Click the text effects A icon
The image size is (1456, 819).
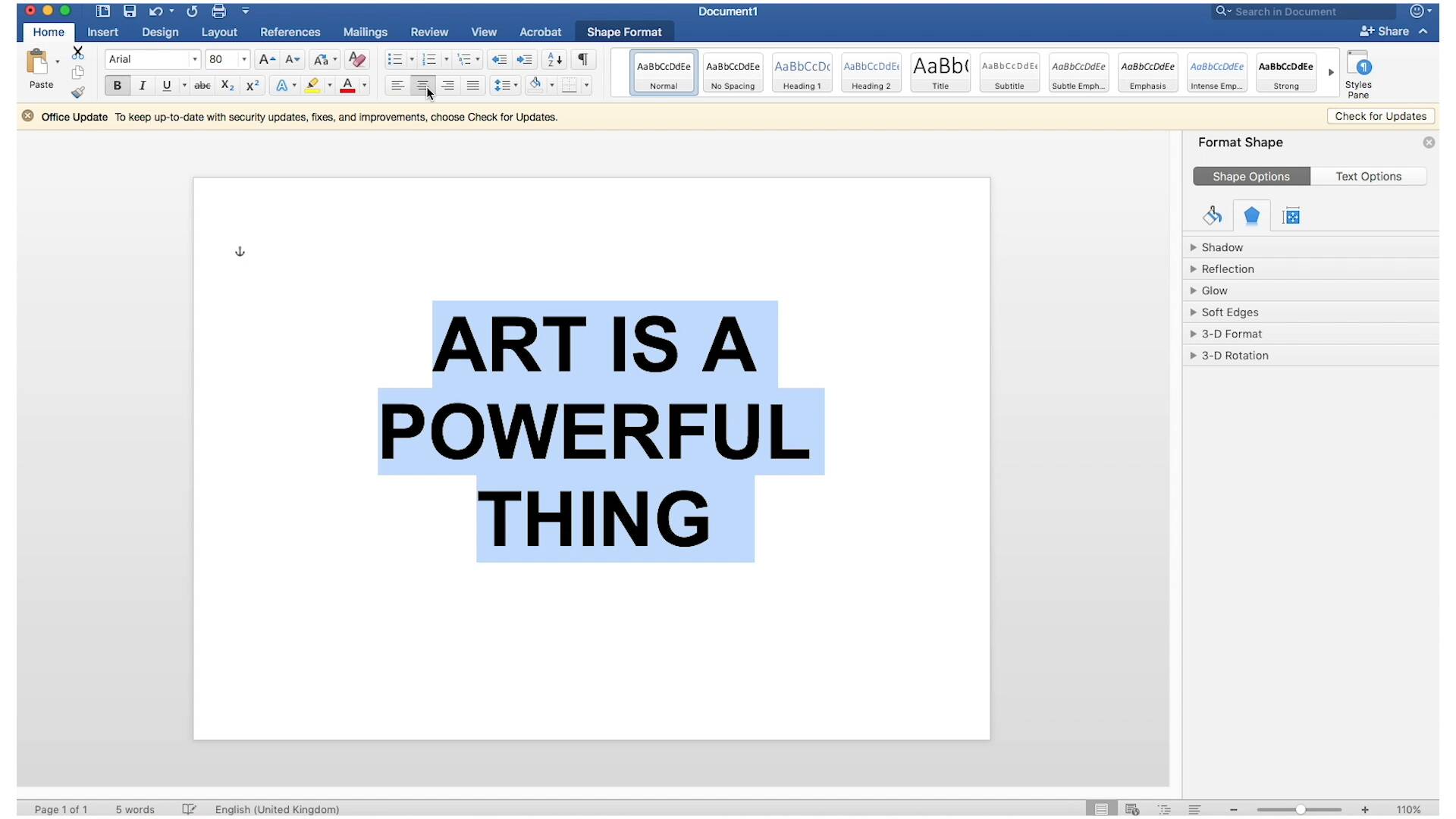point(281,86)
